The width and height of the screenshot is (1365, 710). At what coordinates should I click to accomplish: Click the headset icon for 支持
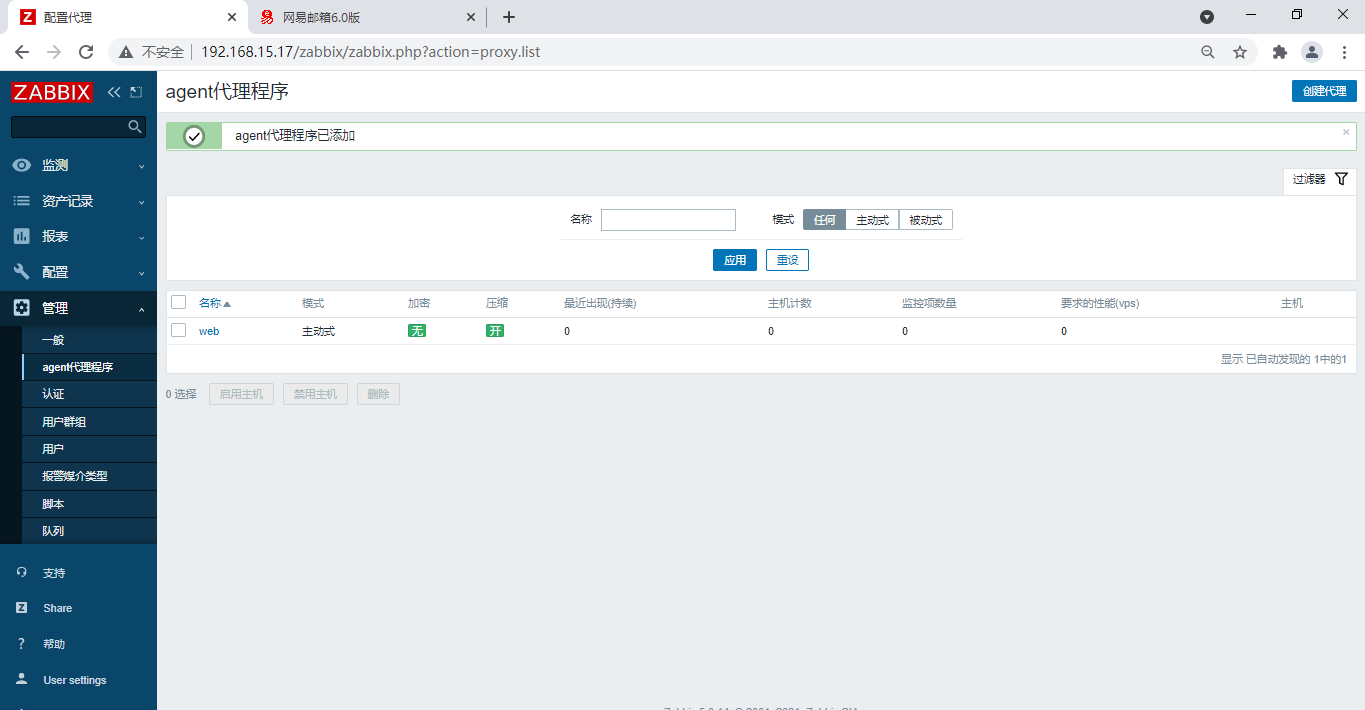point(21,573)
